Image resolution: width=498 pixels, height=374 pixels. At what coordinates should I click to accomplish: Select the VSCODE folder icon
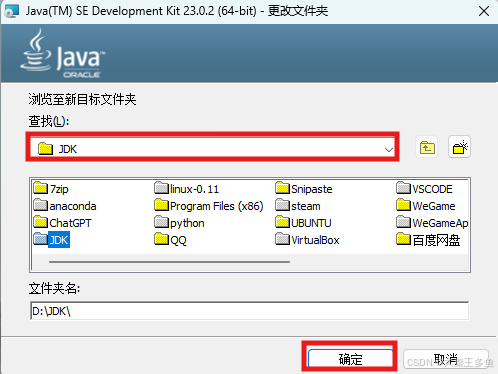(404, 188)
